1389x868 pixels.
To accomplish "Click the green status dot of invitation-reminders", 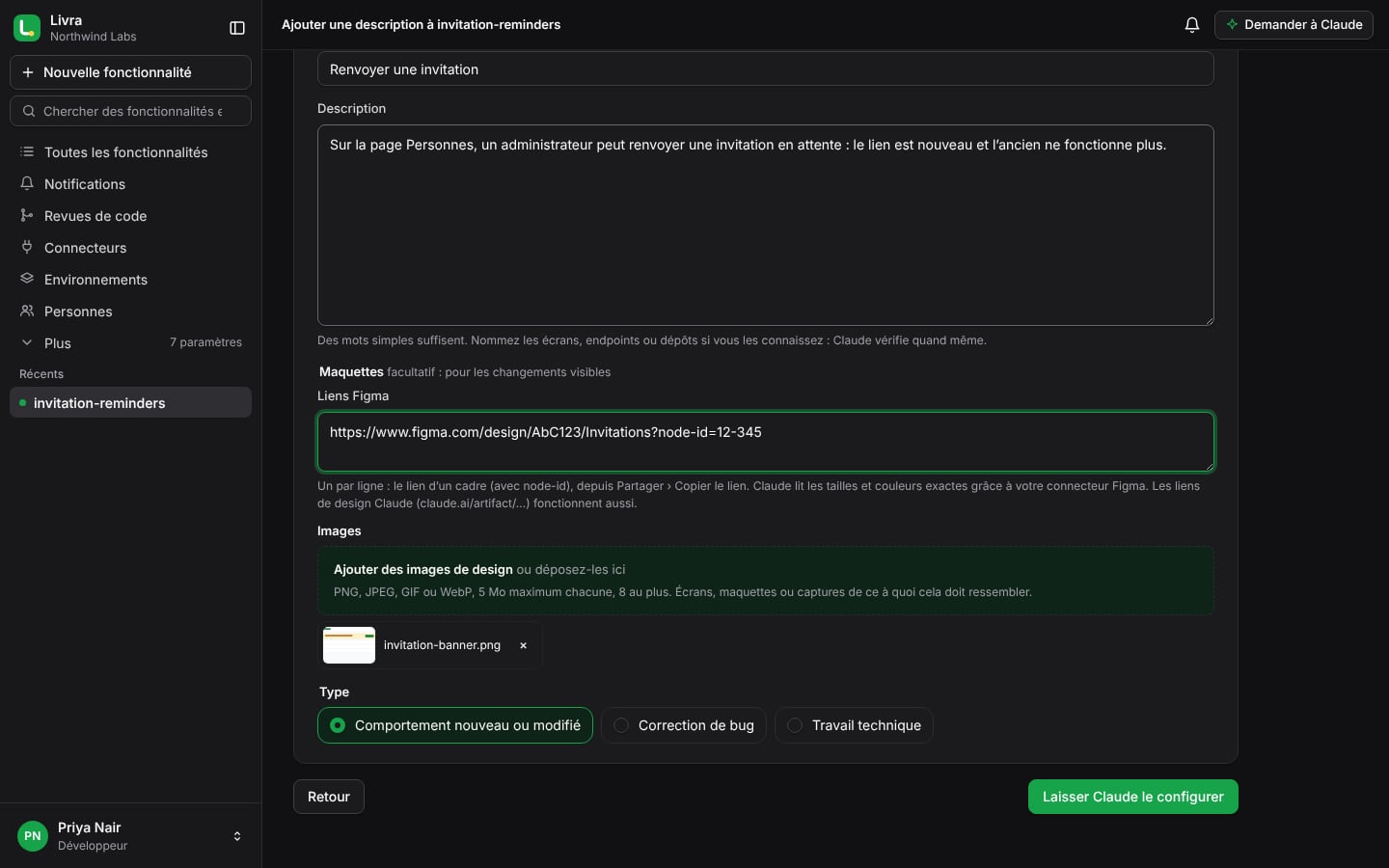I will tap(22, 403).
